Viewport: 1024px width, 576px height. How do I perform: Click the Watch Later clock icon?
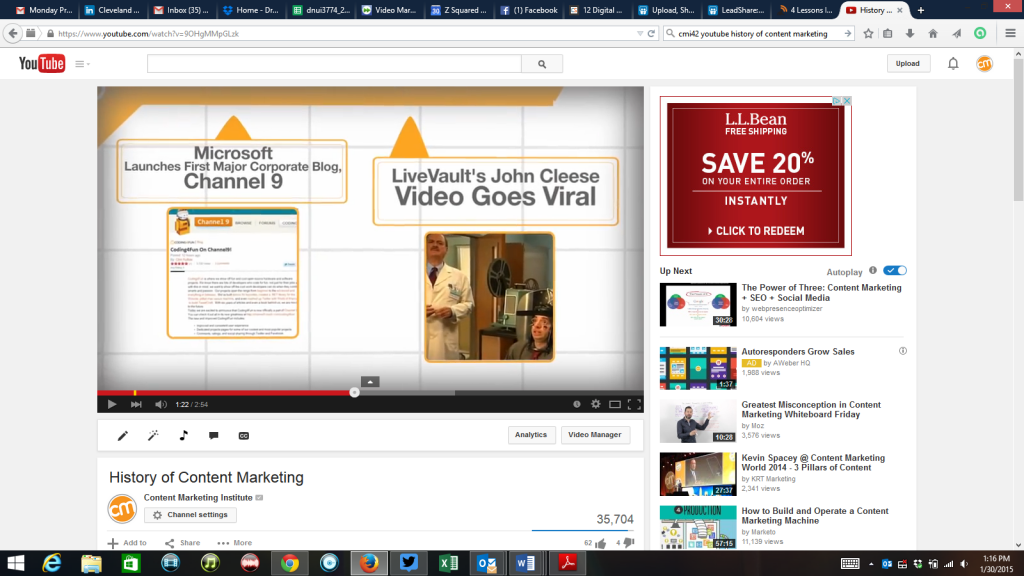click(577, 404)
